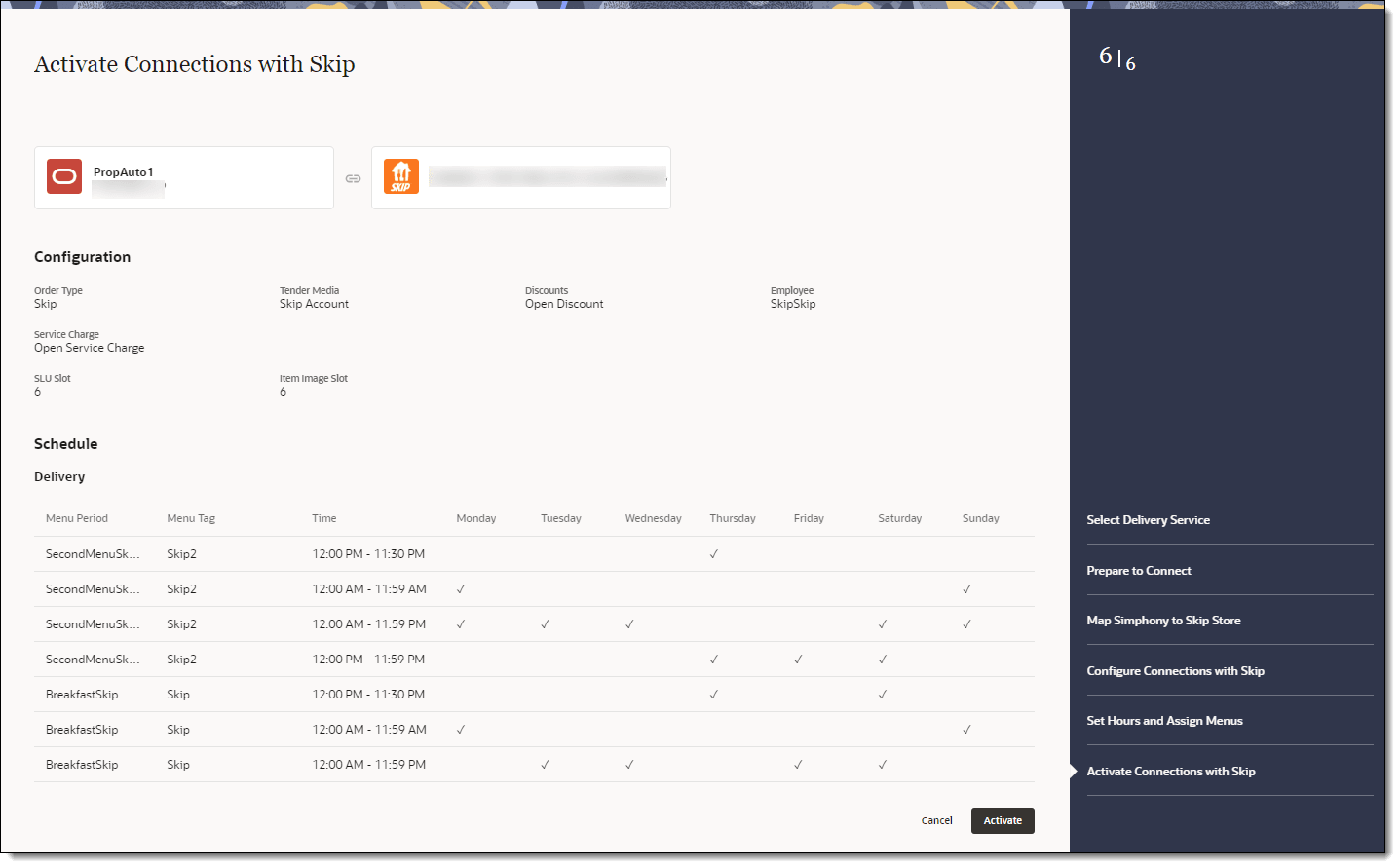Click Tender Media value Skip Account
This screenshot has width=1400, height=868.
[x=314, y=304]
